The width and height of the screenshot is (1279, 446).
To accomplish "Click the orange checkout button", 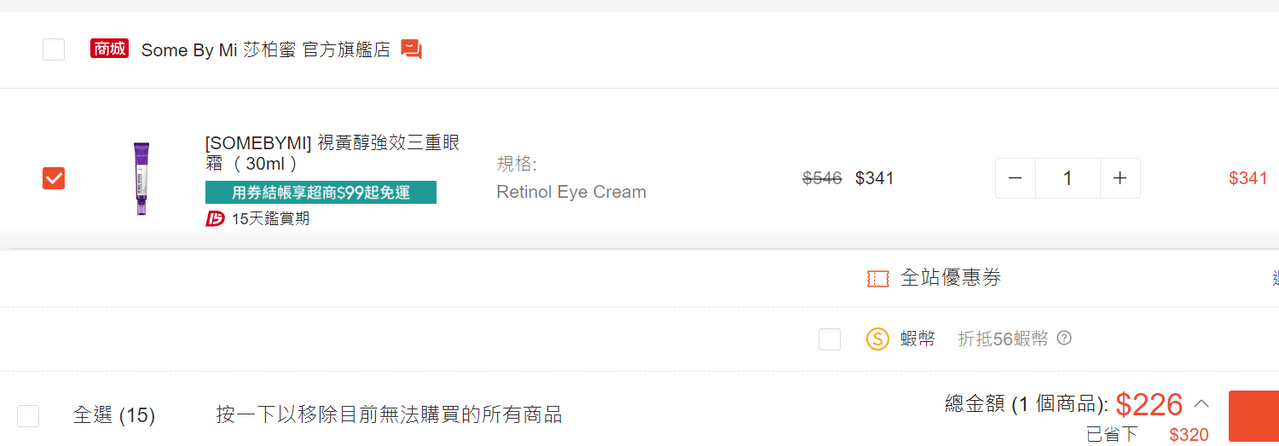I will pyautogui.click(x=1254, y=415).
